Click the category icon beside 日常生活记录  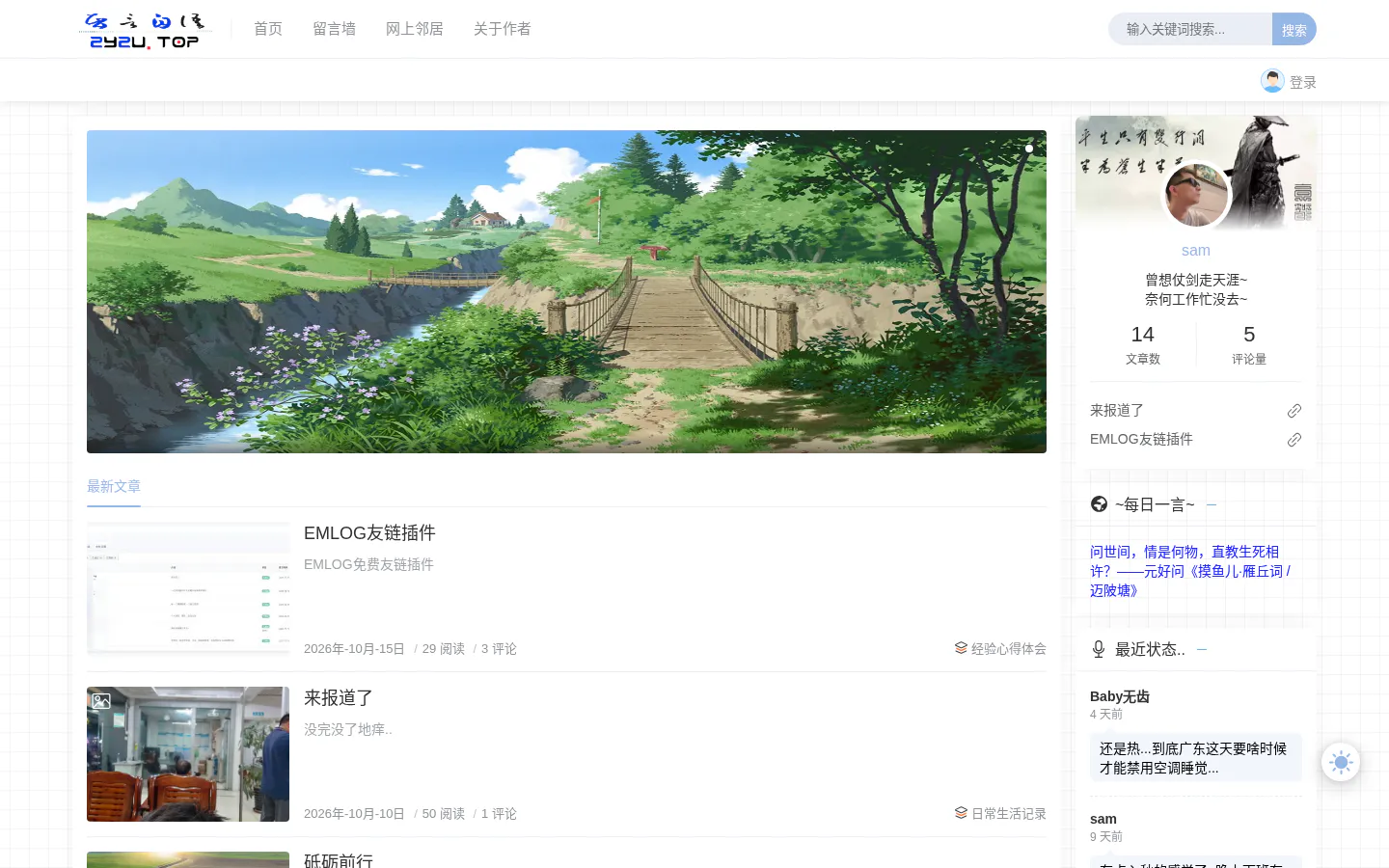pos(961,813)
